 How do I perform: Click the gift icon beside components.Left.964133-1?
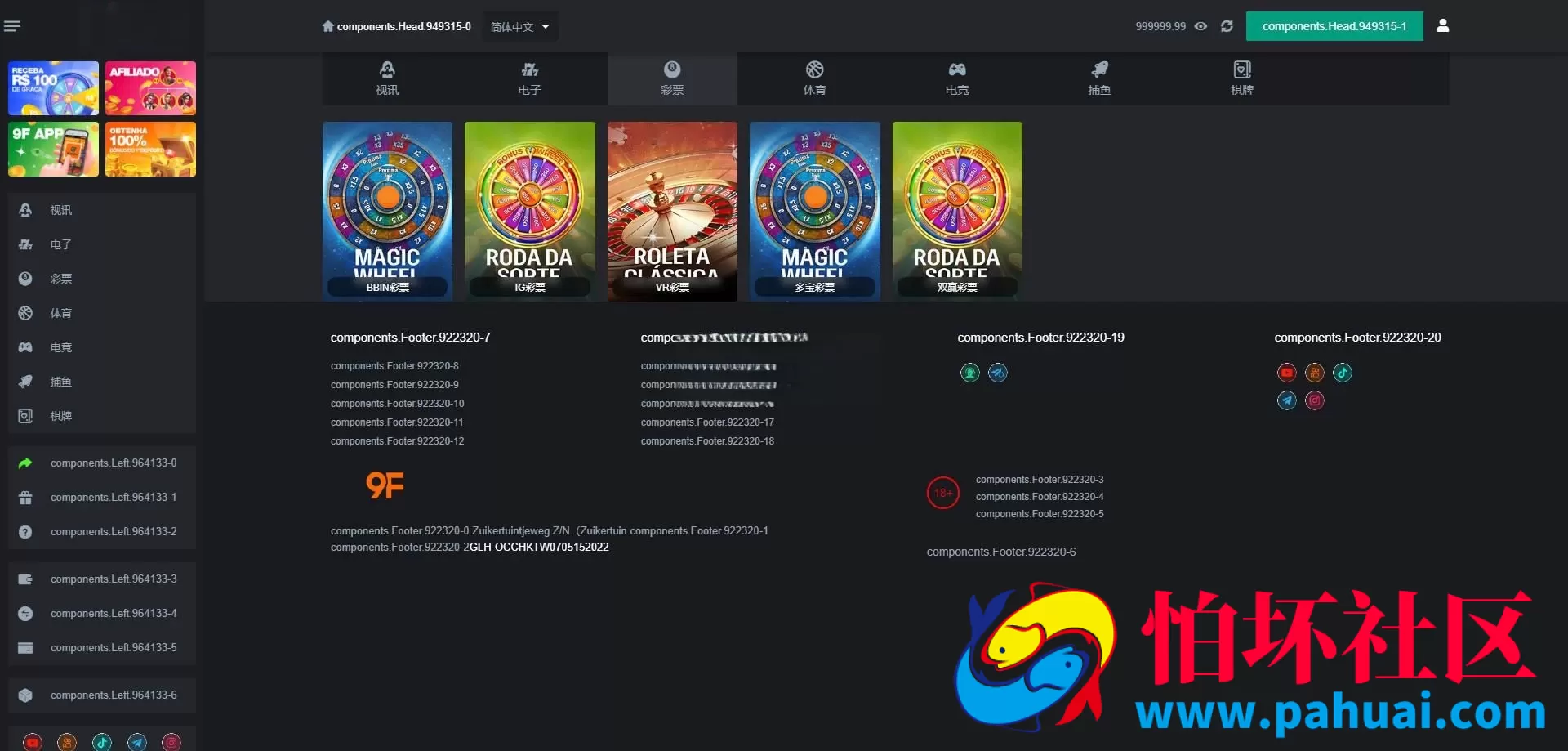click(25, 498)
